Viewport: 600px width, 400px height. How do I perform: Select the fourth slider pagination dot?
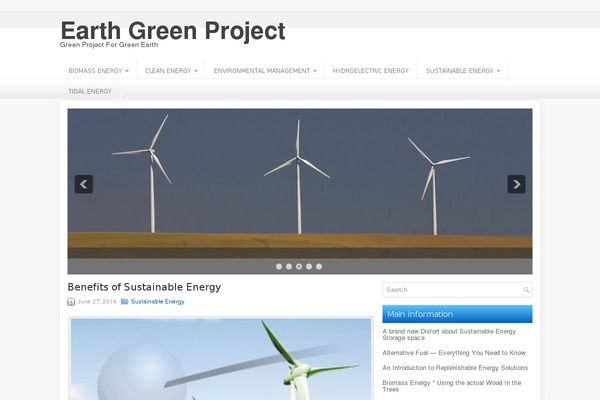tap(309, 266)
